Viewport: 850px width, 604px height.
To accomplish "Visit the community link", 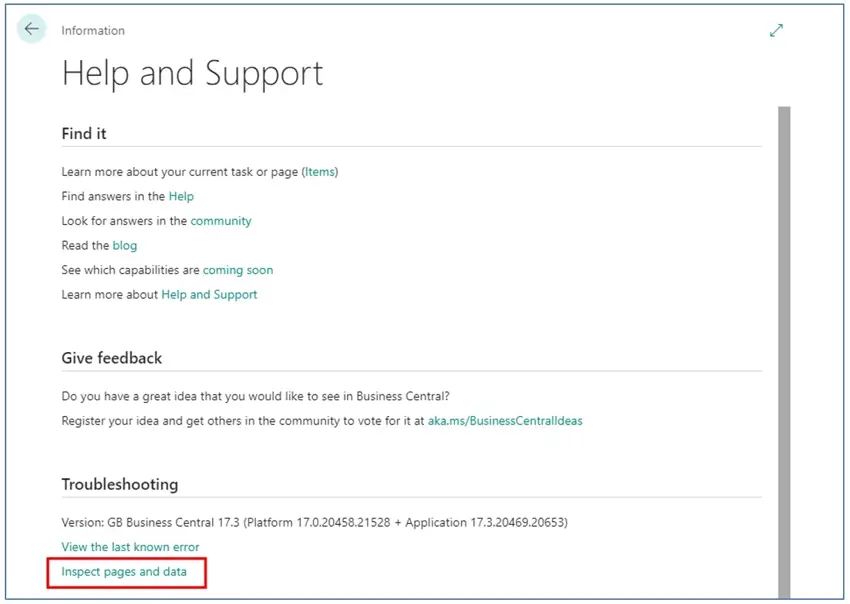I will [x=221, y=221].
